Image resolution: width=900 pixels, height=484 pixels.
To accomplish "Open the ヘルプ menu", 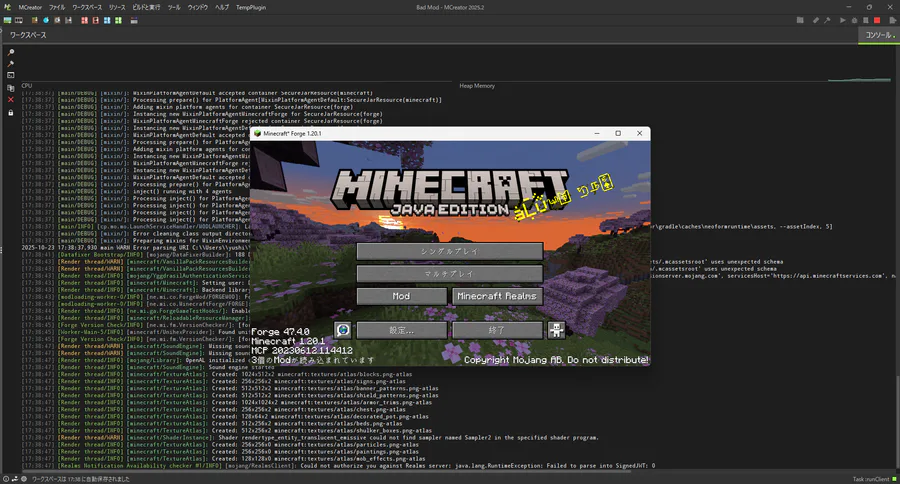I will (222, 7).
